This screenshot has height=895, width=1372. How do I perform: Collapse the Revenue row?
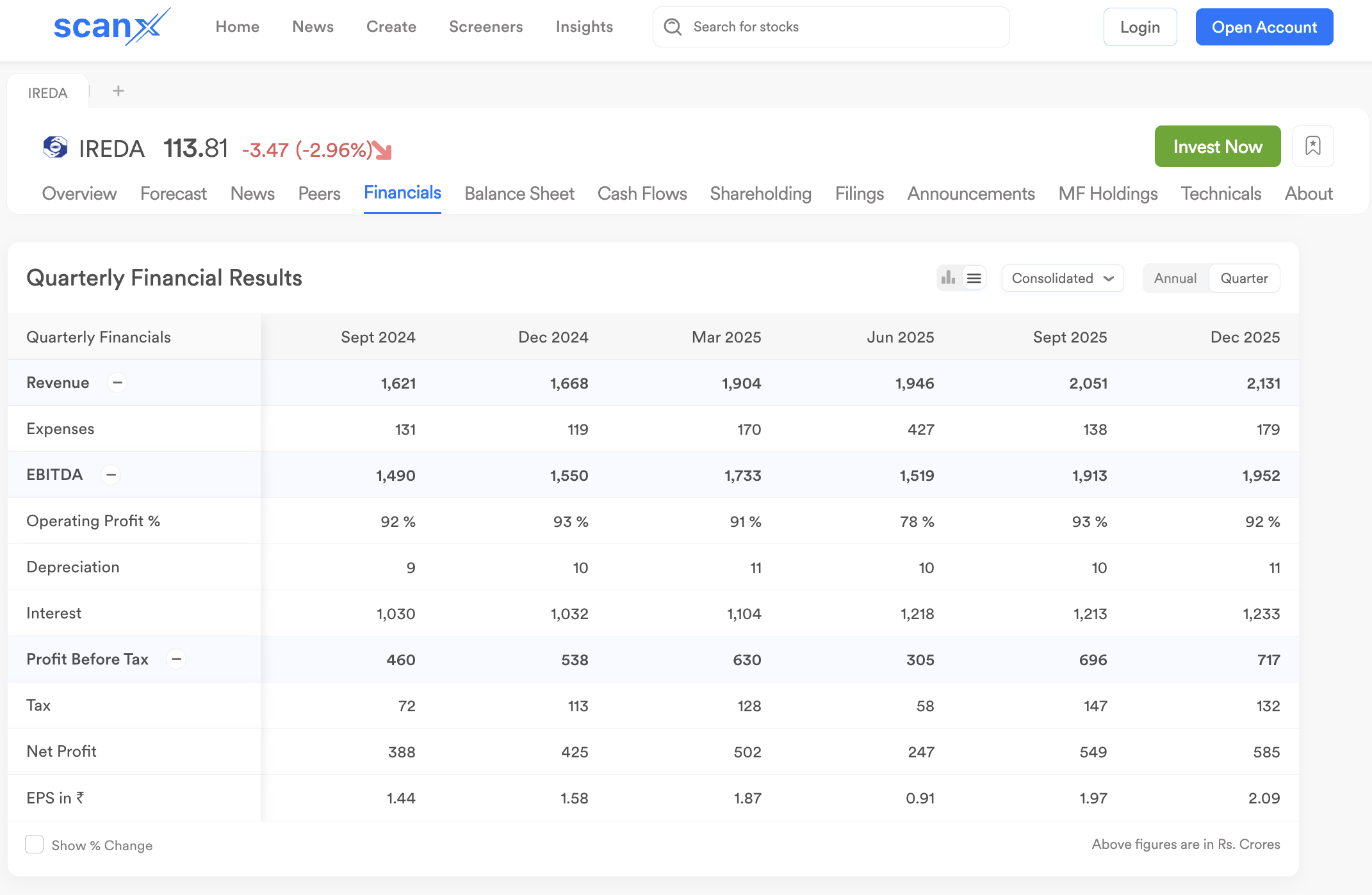117,382
